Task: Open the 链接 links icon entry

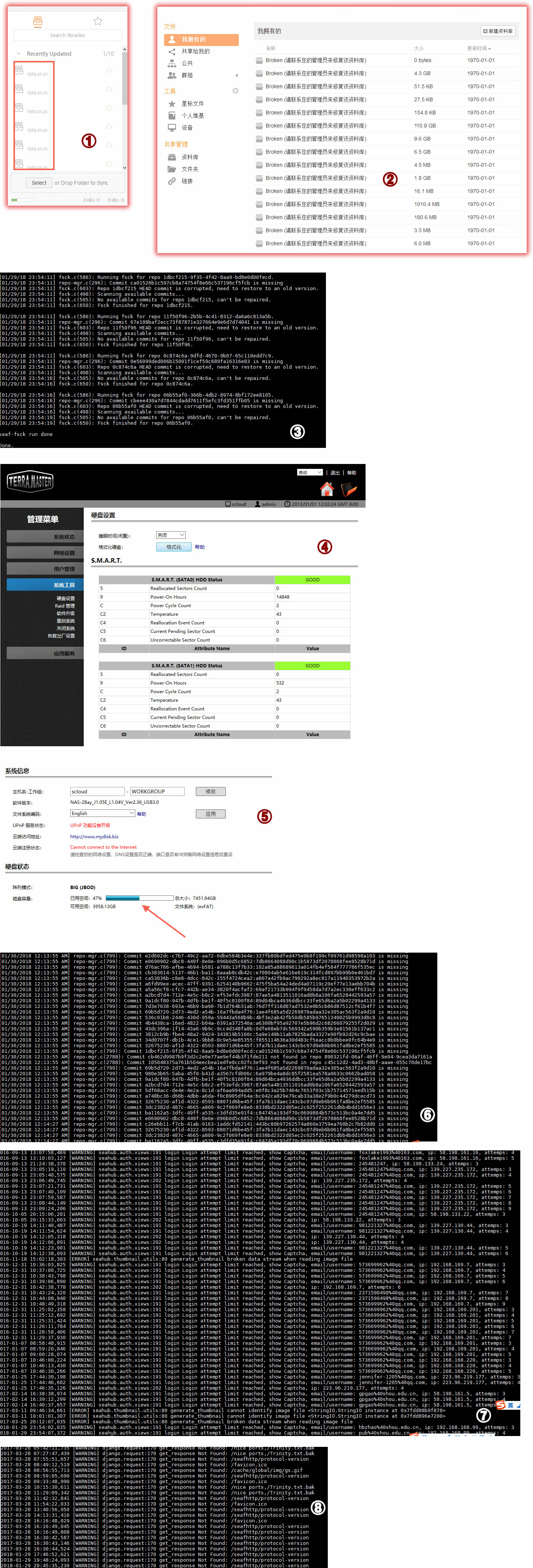Action: (x=172, y=181)
